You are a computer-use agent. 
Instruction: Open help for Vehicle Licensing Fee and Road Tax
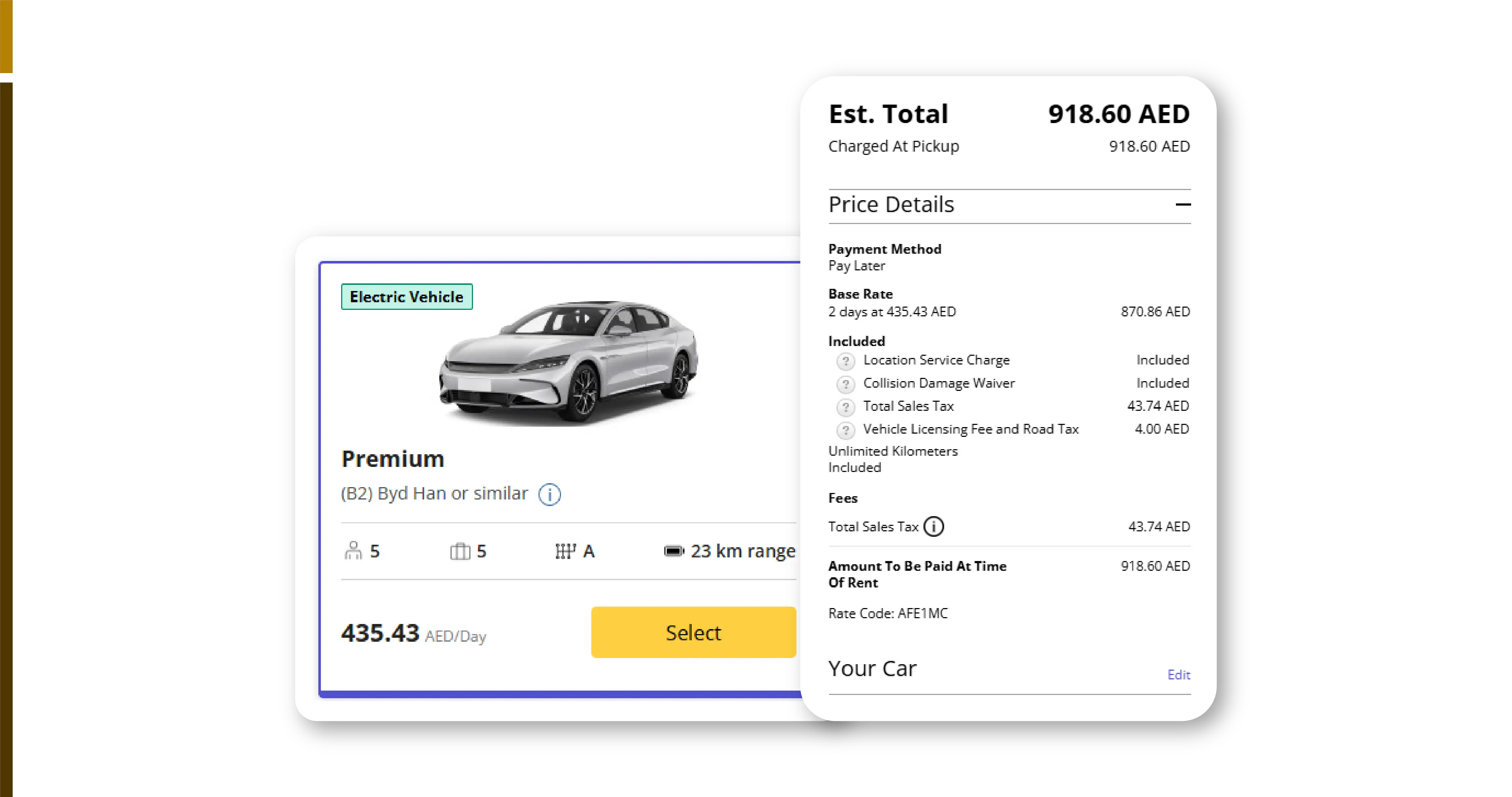845,430
